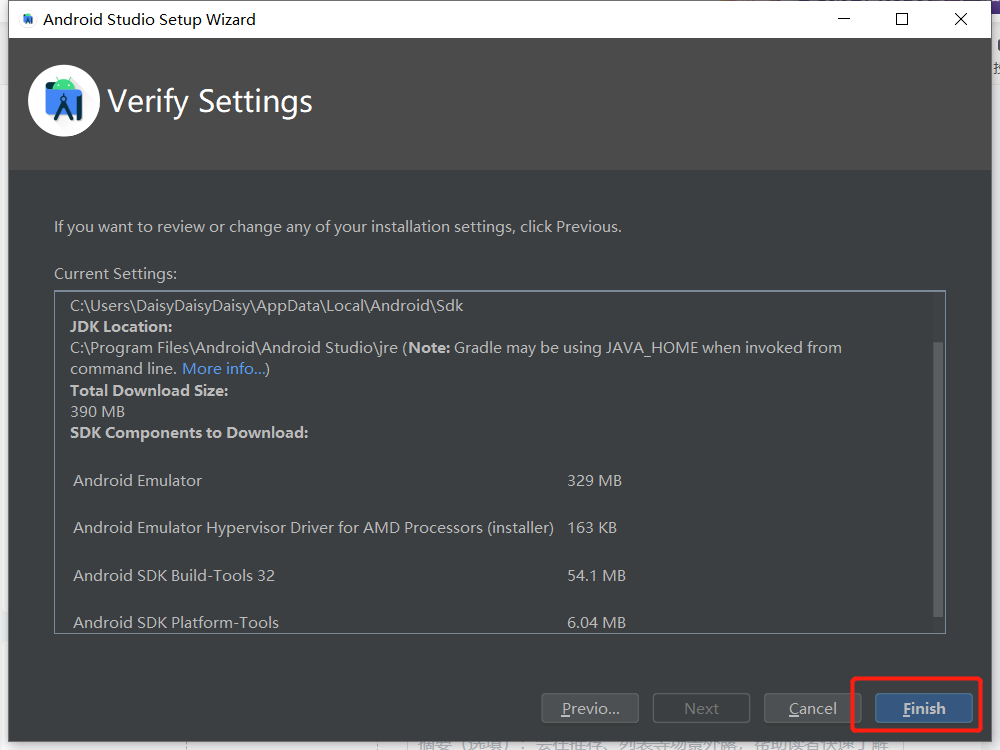Close the Setup Wizard window
This screenshot has height=750, width=1000.
click(x=960, y=19)
